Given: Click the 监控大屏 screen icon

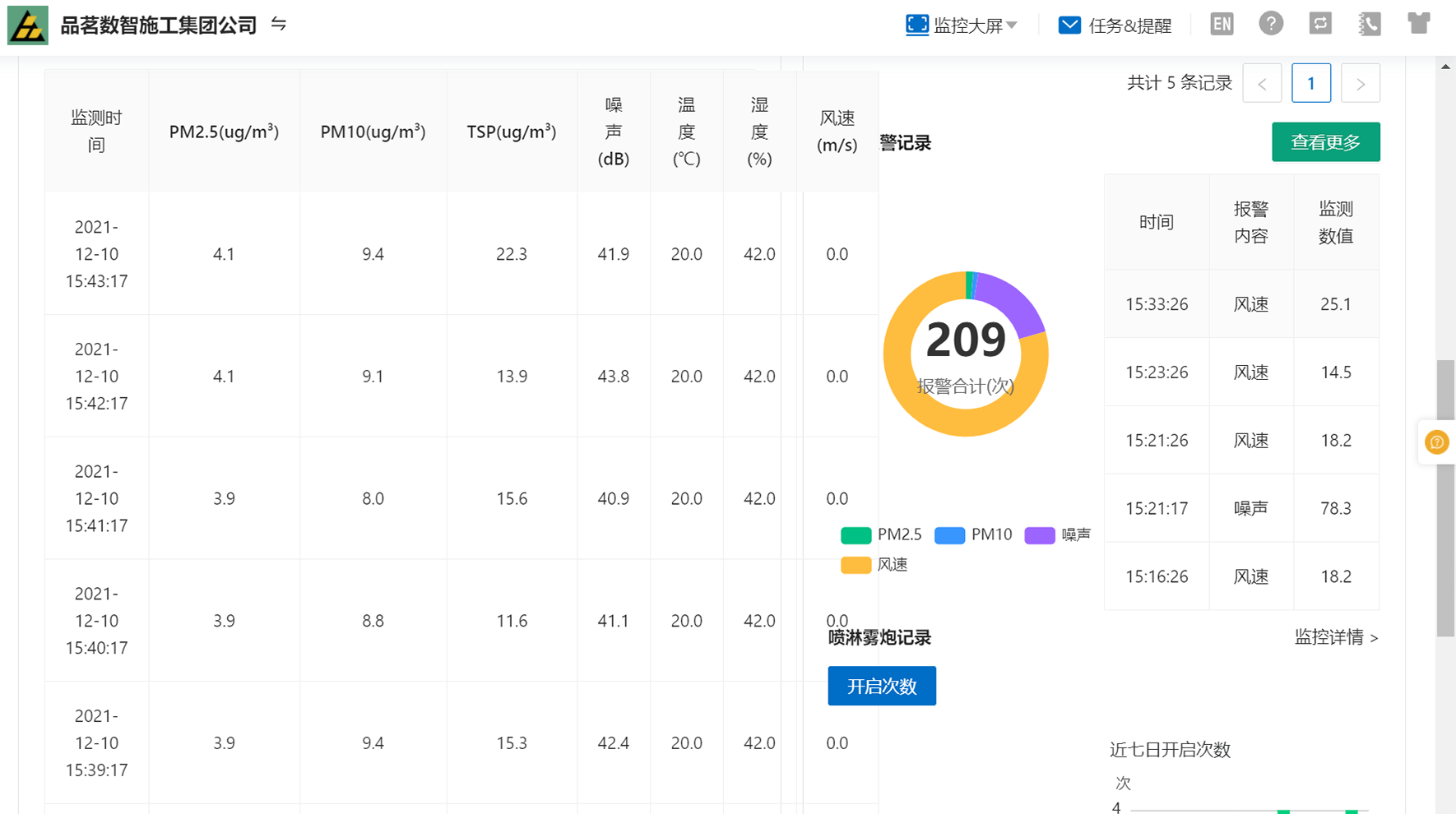Looking at the screenshot, I should coord(916,25).
